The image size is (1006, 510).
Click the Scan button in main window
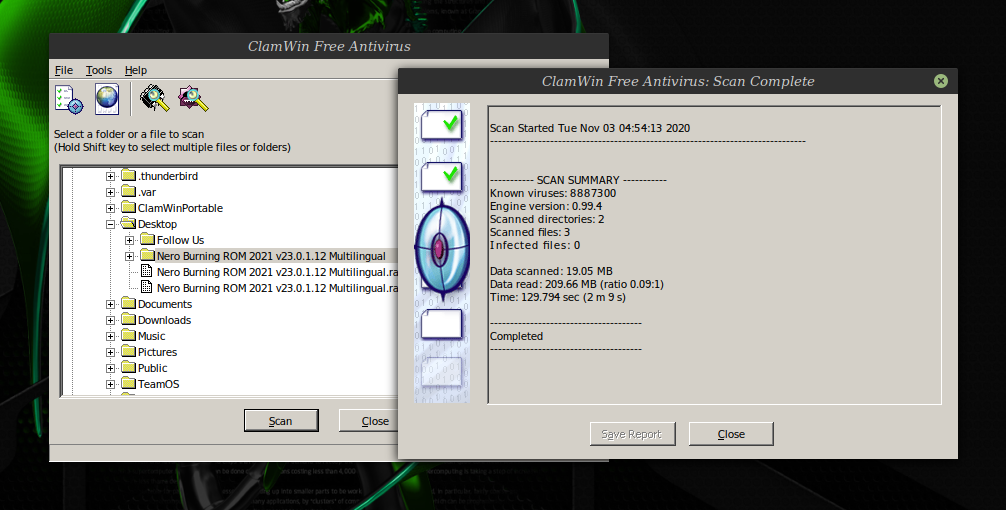point(281,421)
